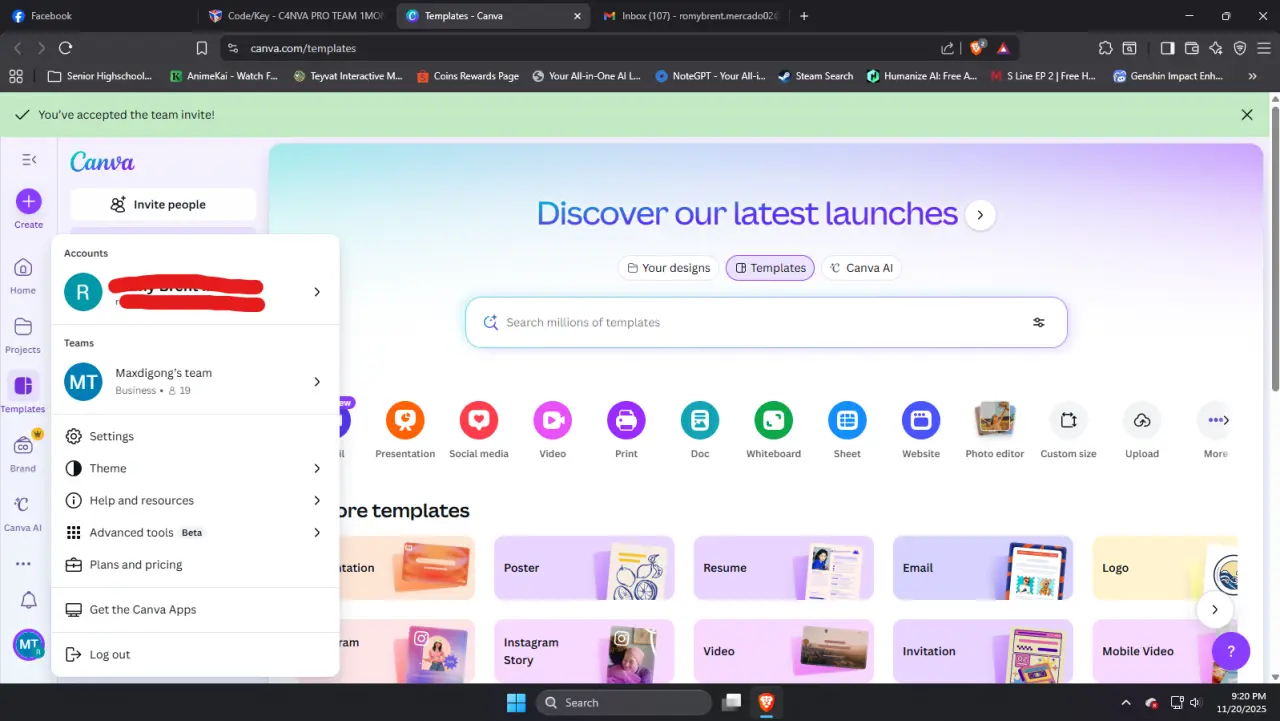Collapse the sidebar menu toggle

click(x=29, y=160)
